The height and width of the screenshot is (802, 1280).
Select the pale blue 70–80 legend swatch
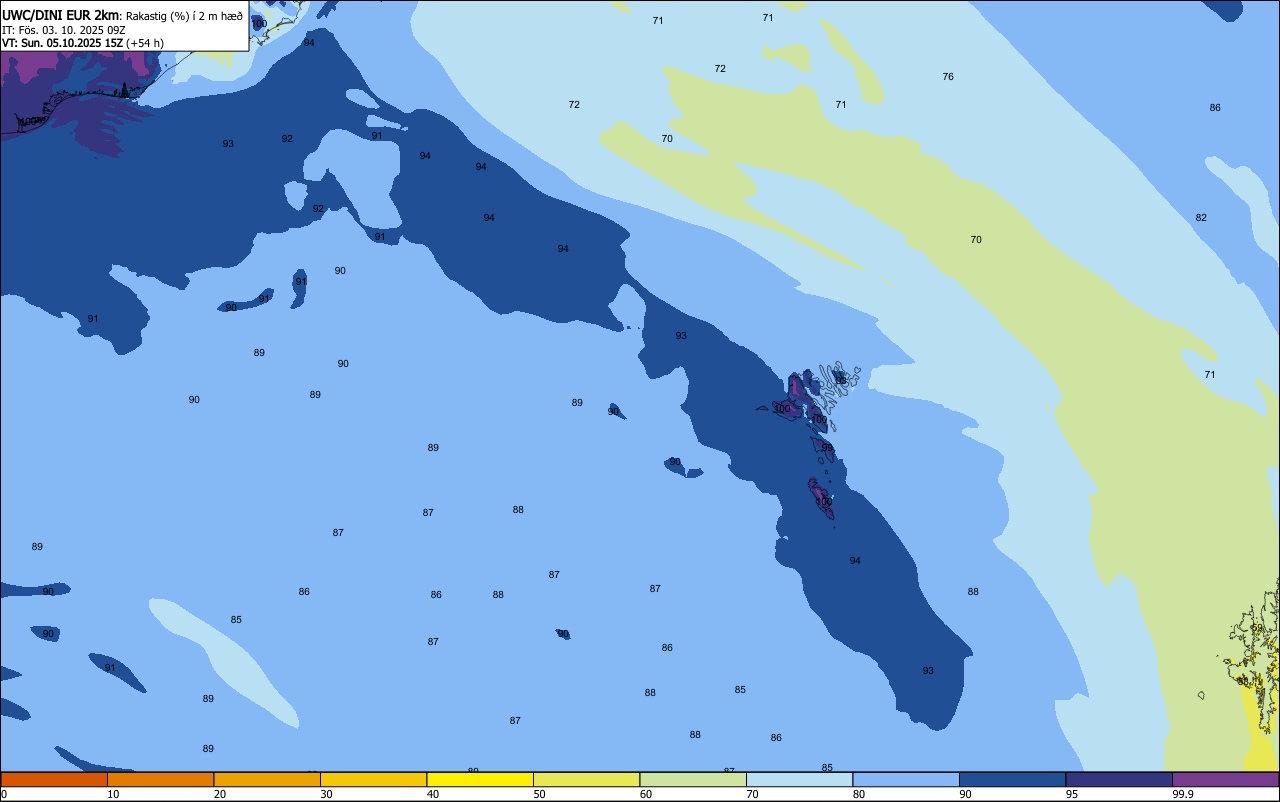tap(799, 779)
